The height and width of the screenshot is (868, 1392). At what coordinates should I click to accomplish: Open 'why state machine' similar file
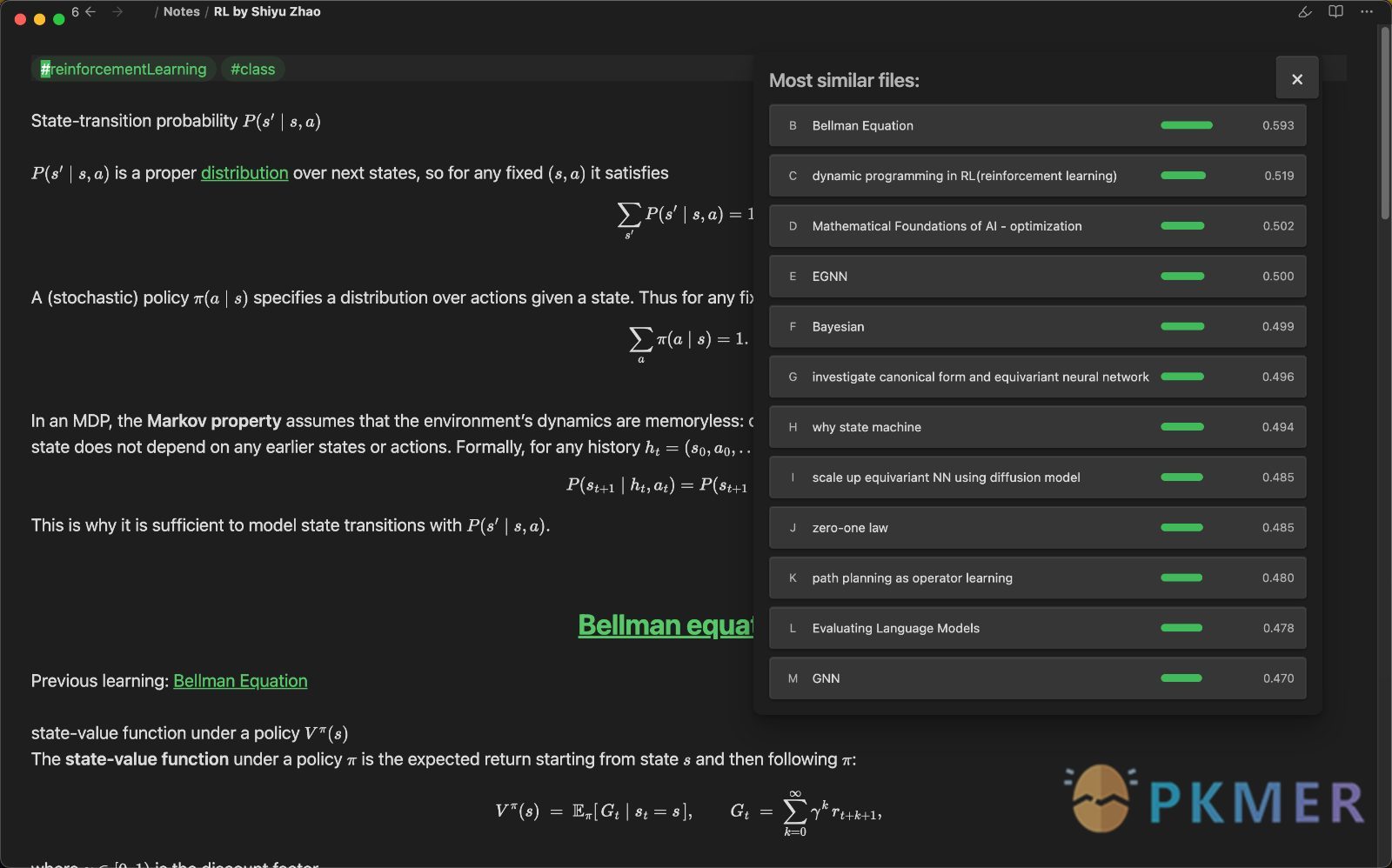tap(1037, 427)
